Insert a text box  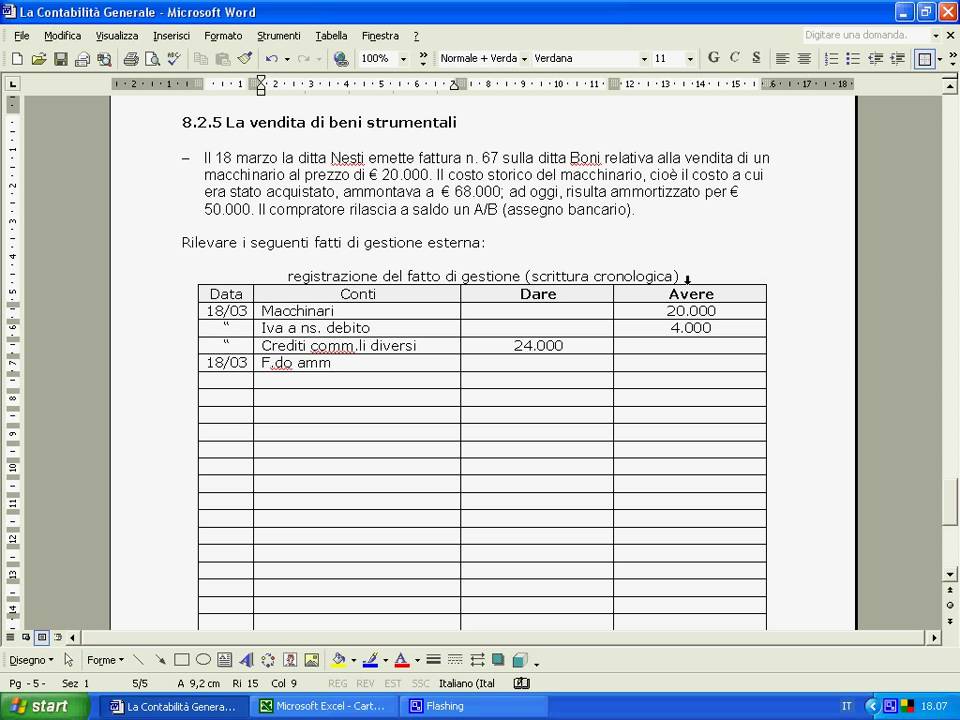tap(225, 660)
